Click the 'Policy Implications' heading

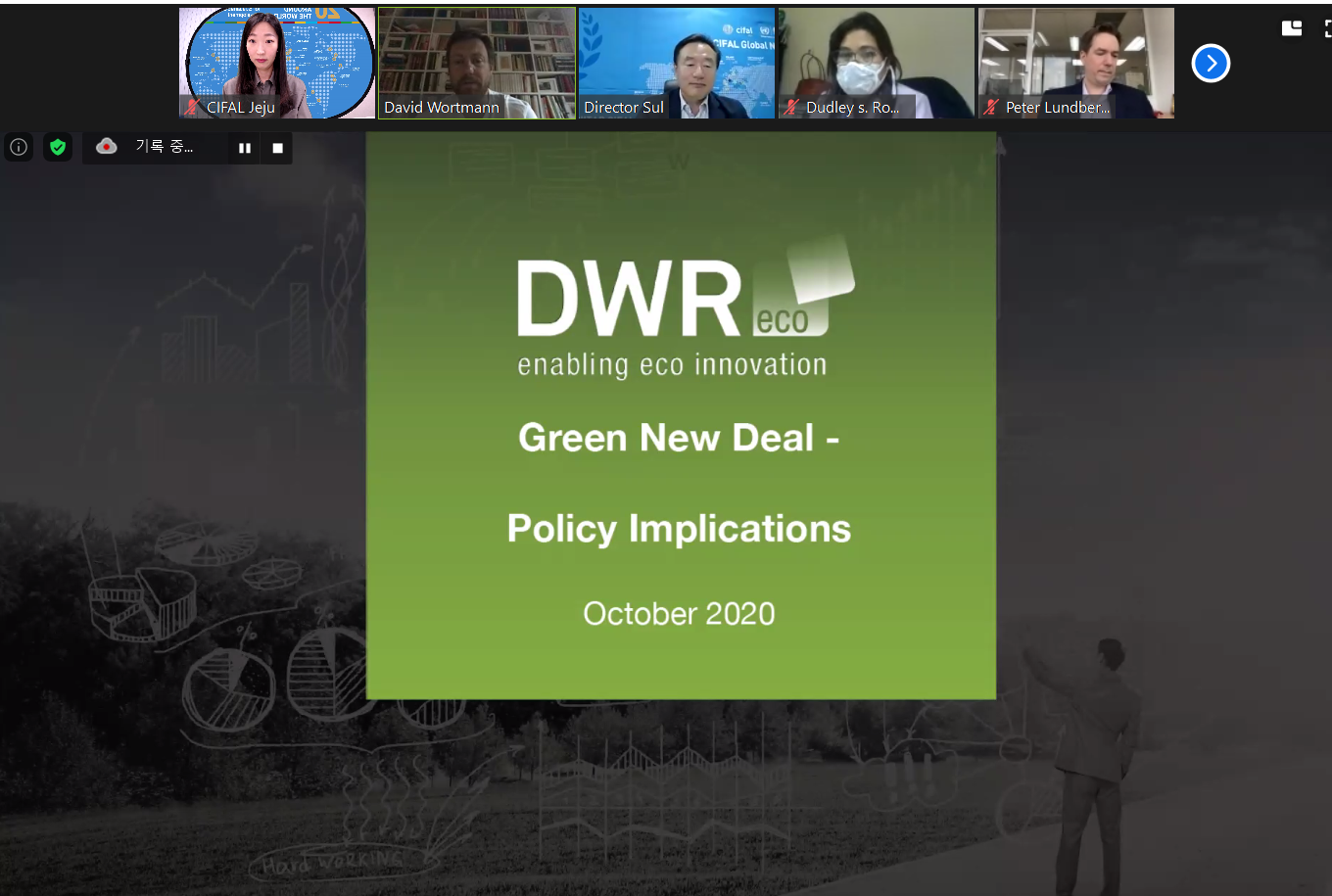(679, 529)
